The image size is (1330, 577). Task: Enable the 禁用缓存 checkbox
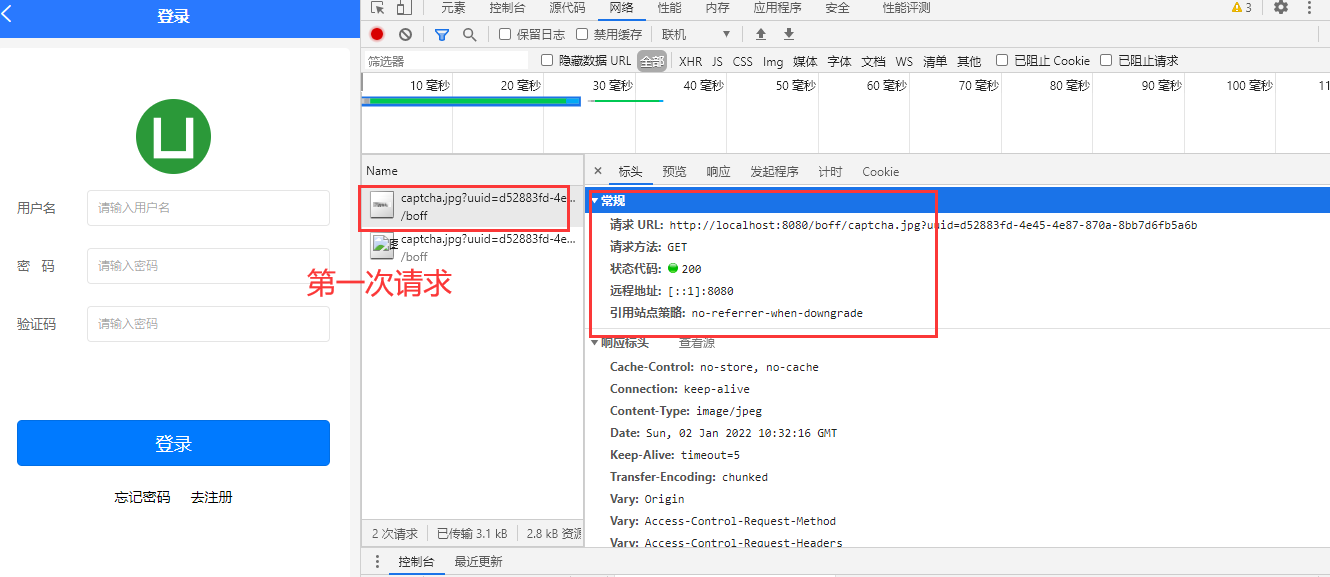(582, 34)
